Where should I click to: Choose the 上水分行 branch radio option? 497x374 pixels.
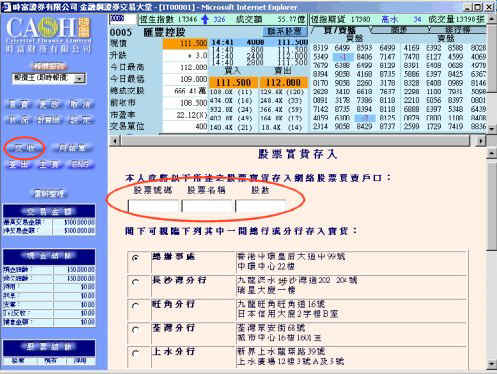[135, 353]
